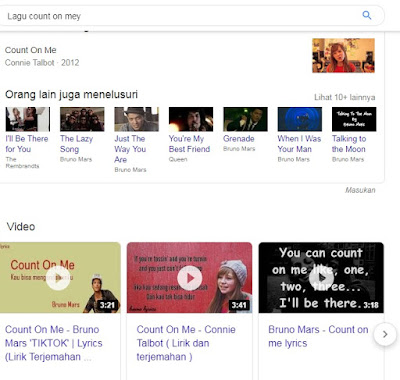Click 'Just The Way You Are' link

[130, 149]
